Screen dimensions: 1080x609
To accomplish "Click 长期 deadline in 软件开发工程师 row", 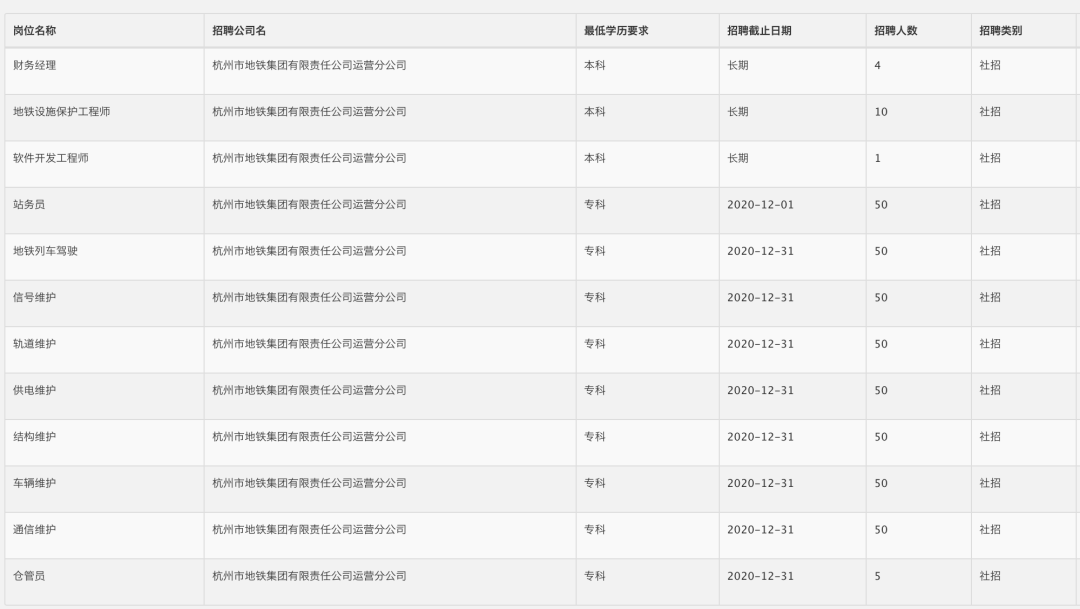I will 738,158.
